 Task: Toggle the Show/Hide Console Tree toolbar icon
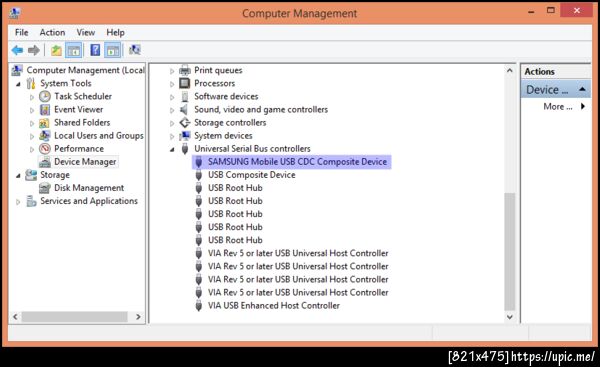pyautogui.click(x=74, y=50)
